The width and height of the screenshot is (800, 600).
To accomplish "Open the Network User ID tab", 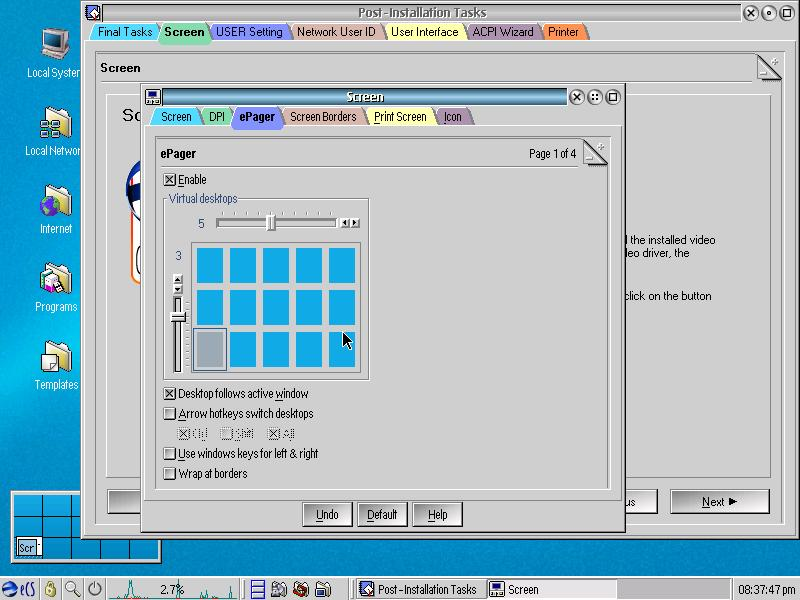I will coord(336,32).
